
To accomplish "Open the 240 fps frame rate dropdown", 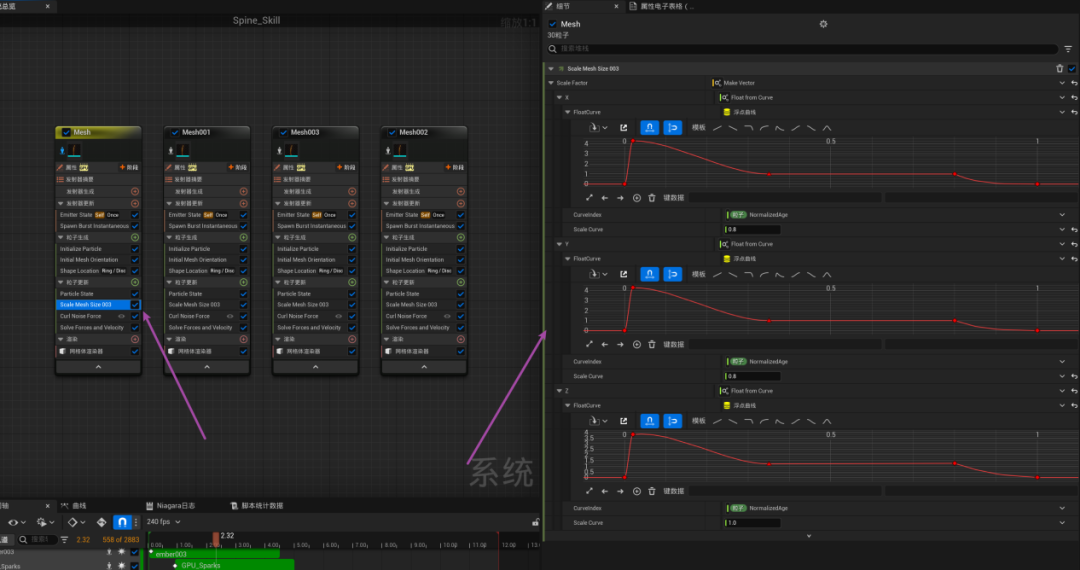I will pyautogui.click(x=163, y=522).
